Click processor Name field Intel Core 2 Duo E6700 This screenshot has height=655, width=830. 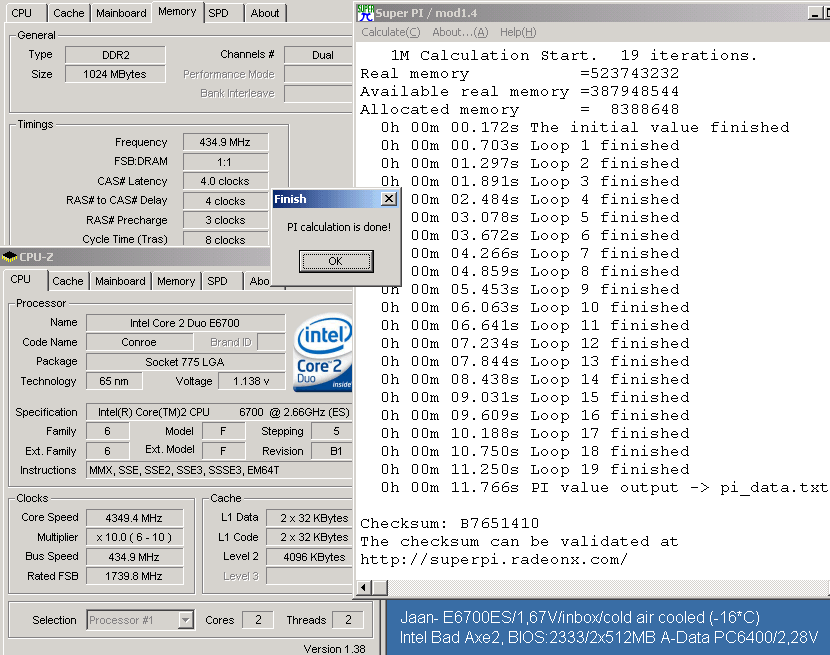pyautogui.click(x=185, y=323)
